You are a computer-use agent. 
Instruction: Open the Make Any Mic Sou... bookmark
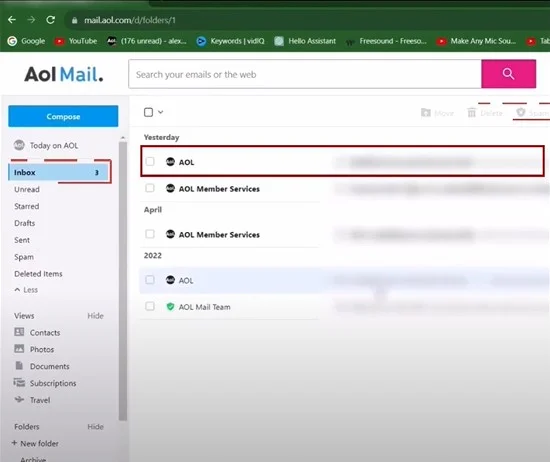tap(476, 41)
